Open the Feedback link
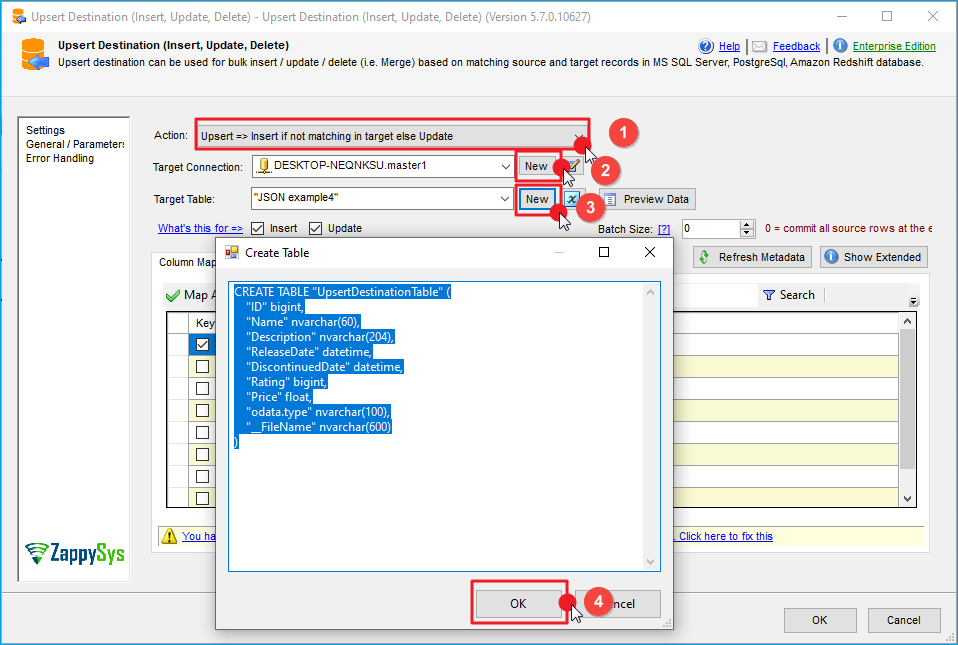The height and width of the screenshot is (645, 958). [x=796, y=46]
